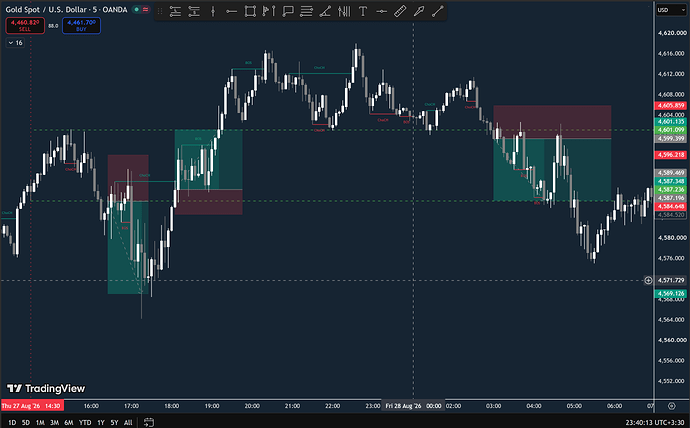This screenshot has width=690, height=428.
Task: Set range to 1Y
Action: pyautogui.click(x=101, y=422)
